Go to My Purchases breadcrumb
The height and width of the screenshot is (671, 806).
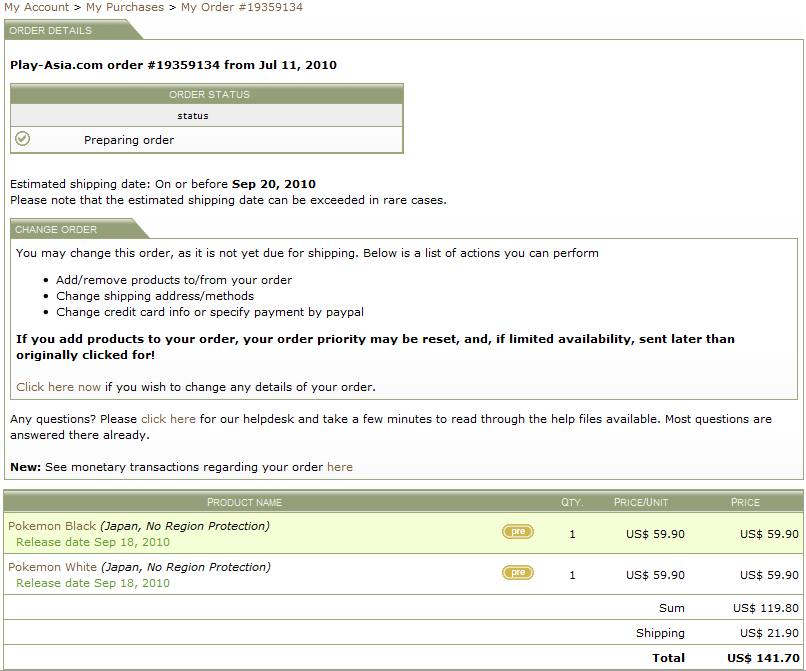pyautogui.click(x=125, y=7)
